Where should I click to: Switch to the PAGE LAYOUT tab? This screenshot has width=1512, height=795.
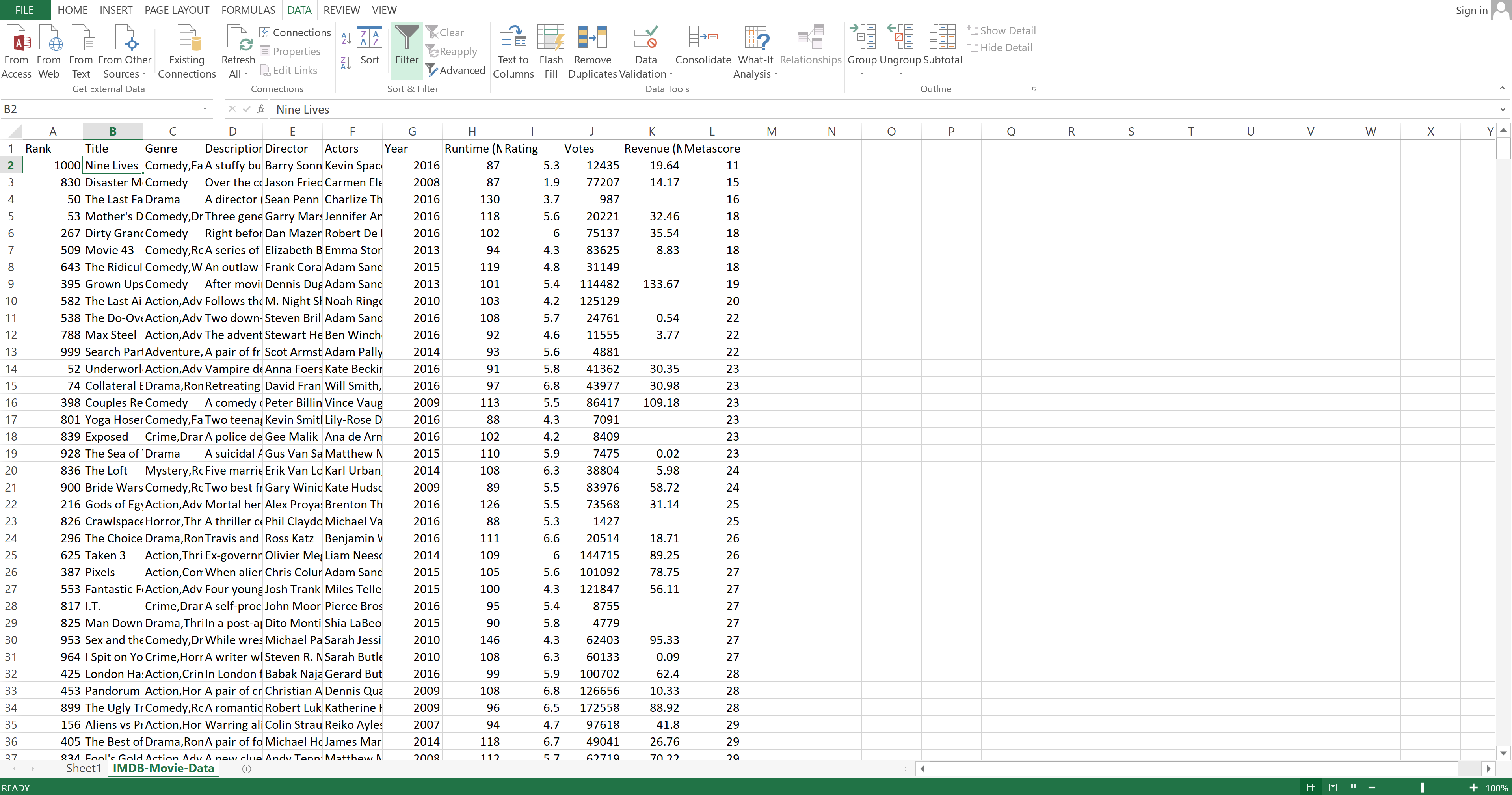(177, 10)
